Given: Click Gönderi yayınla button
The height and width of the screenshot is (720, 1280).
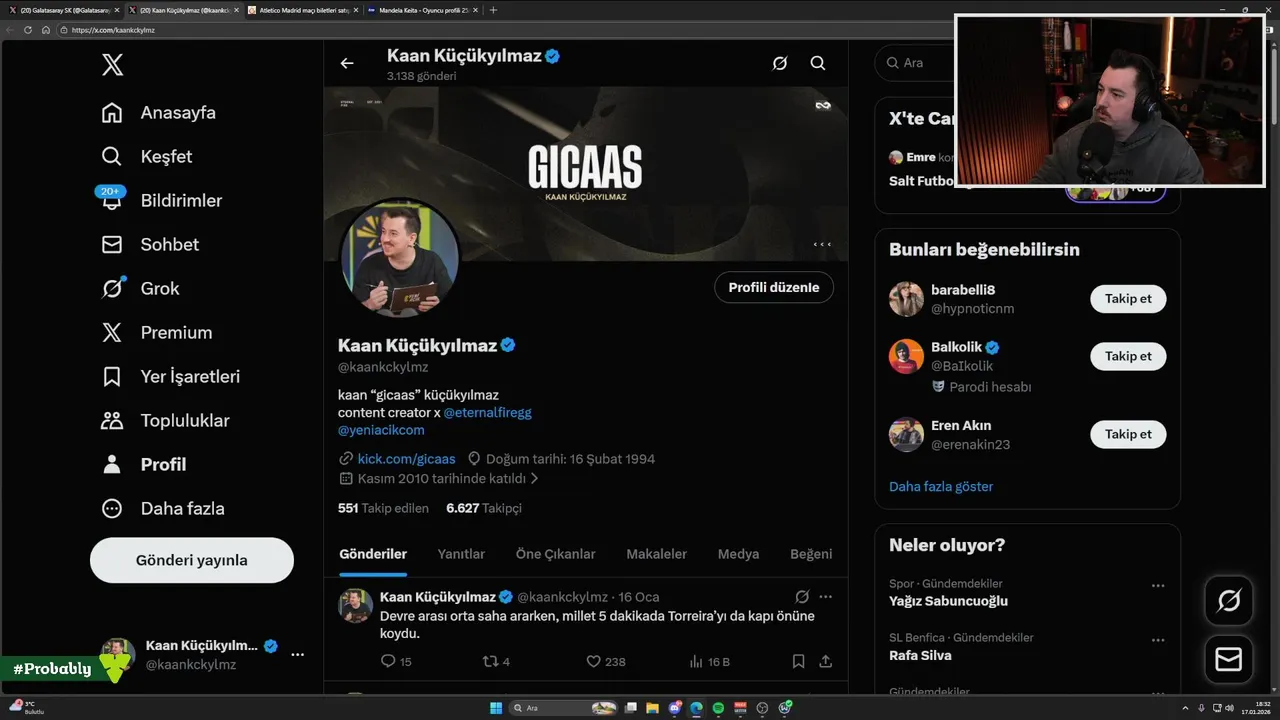Looking at the screenshot, I should pos(192,560).
